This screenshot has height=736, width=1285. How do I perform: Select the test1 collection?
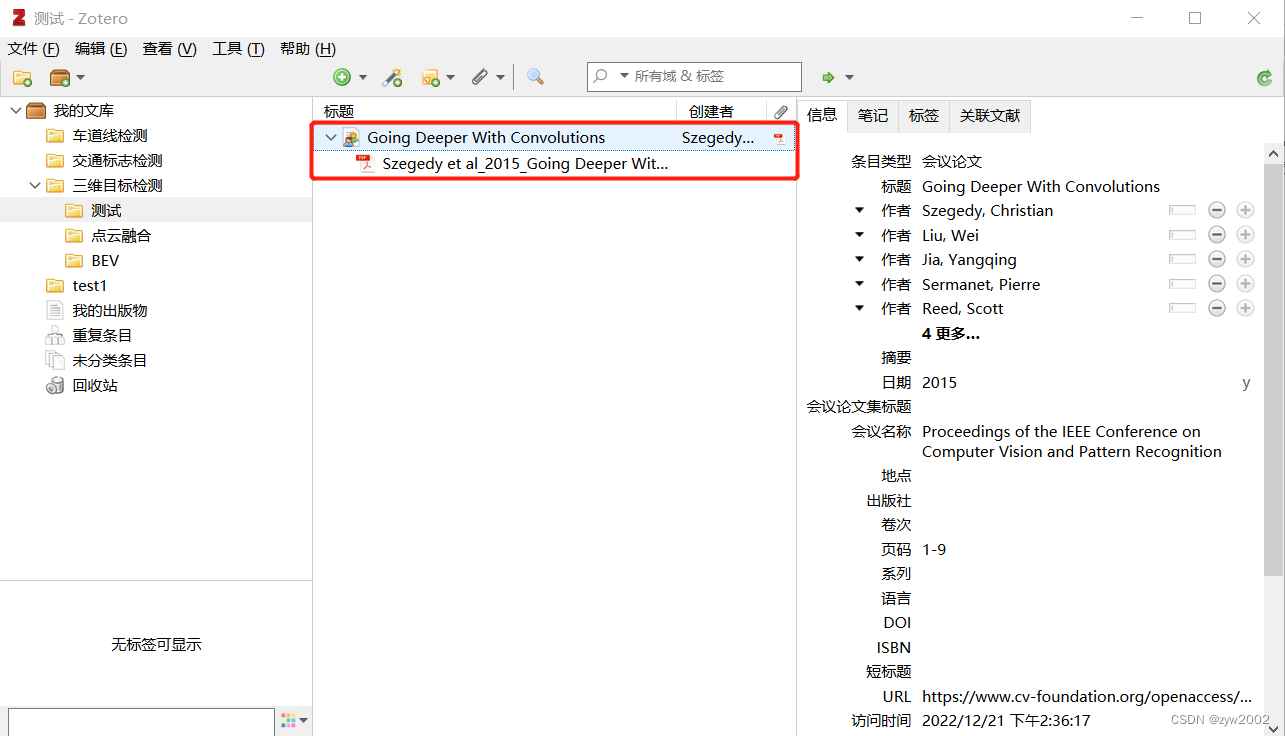click(x=90, y=286)
